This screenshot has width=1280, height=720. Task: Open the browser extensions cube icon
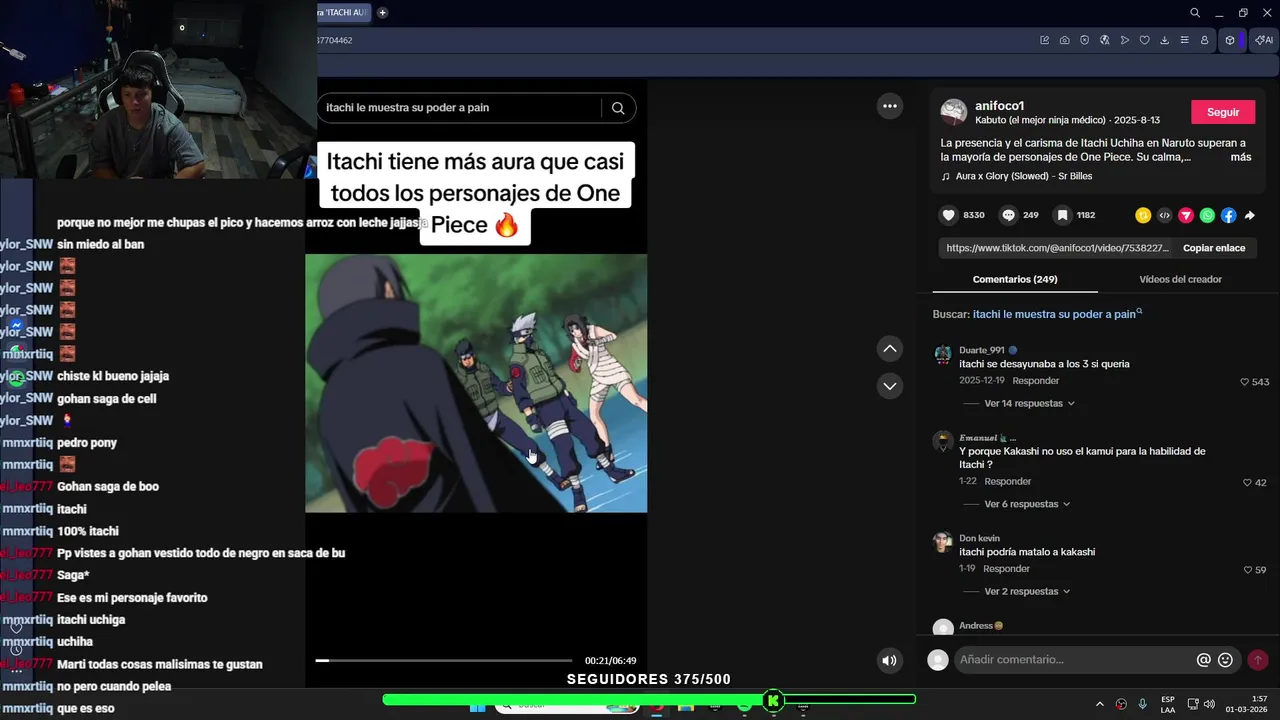(x=1230, y=40)
